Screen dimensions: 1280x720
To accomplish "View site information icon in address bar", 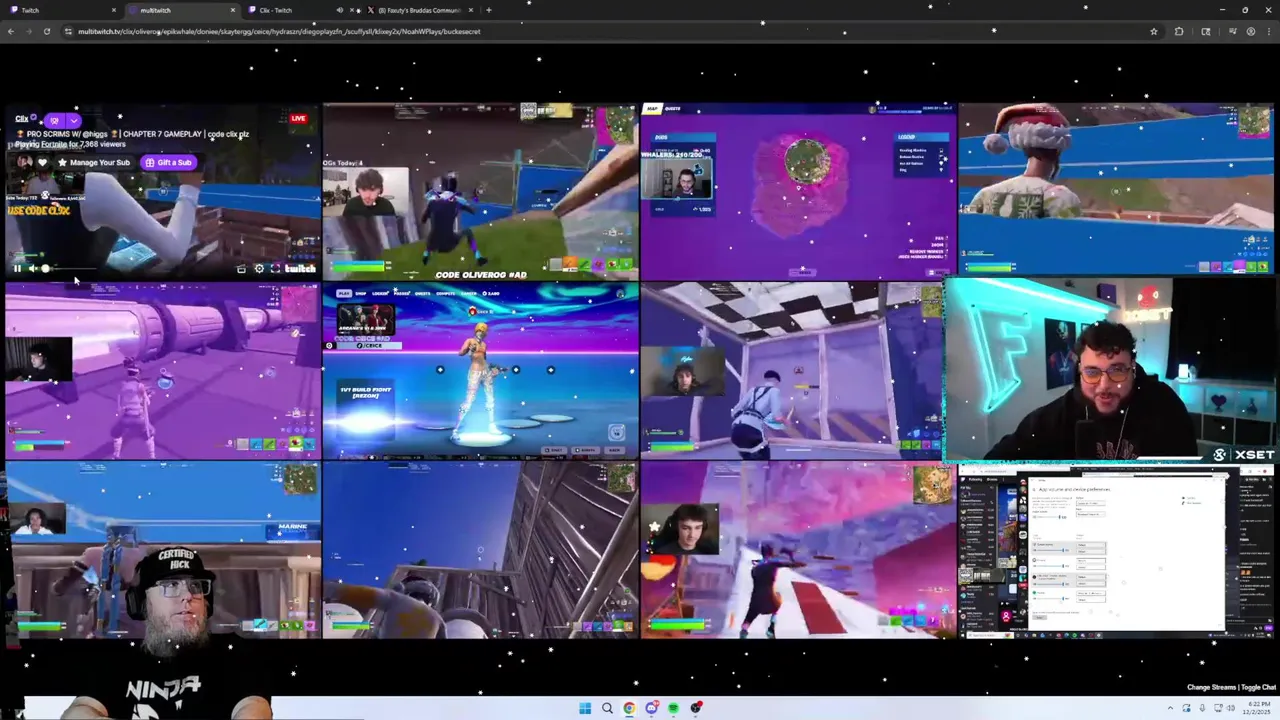I will pyautogui.click(x=69, y=31).
